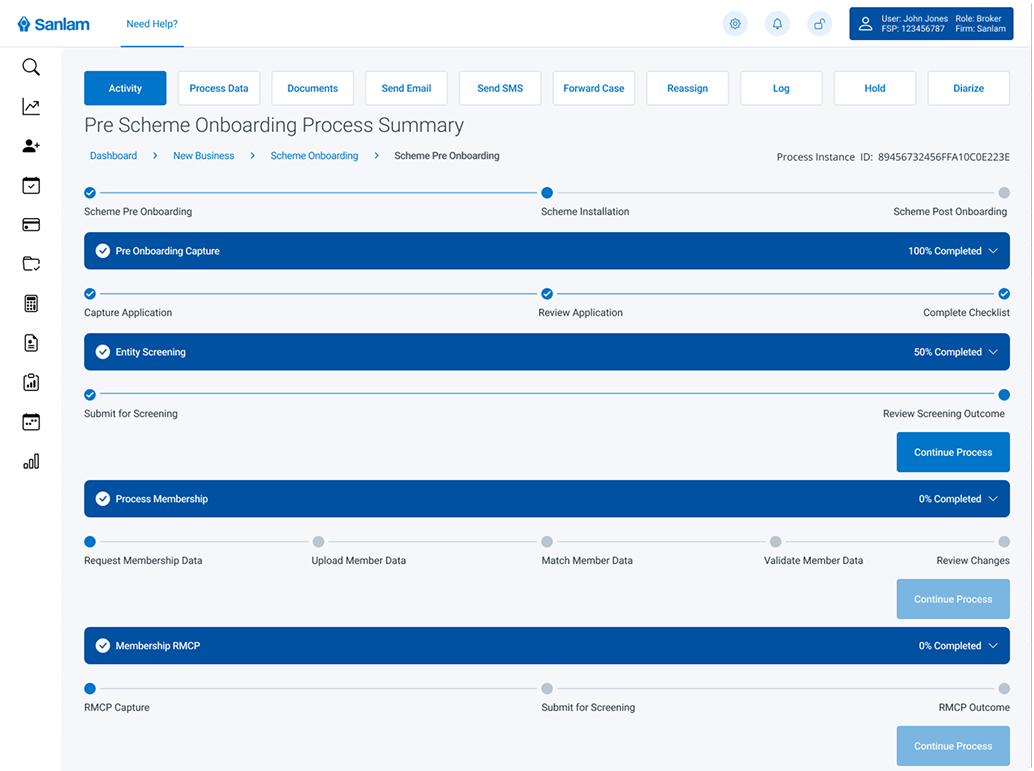
Task: Click the Pre Onboarding Capture check circle
Action: [102, 251]
